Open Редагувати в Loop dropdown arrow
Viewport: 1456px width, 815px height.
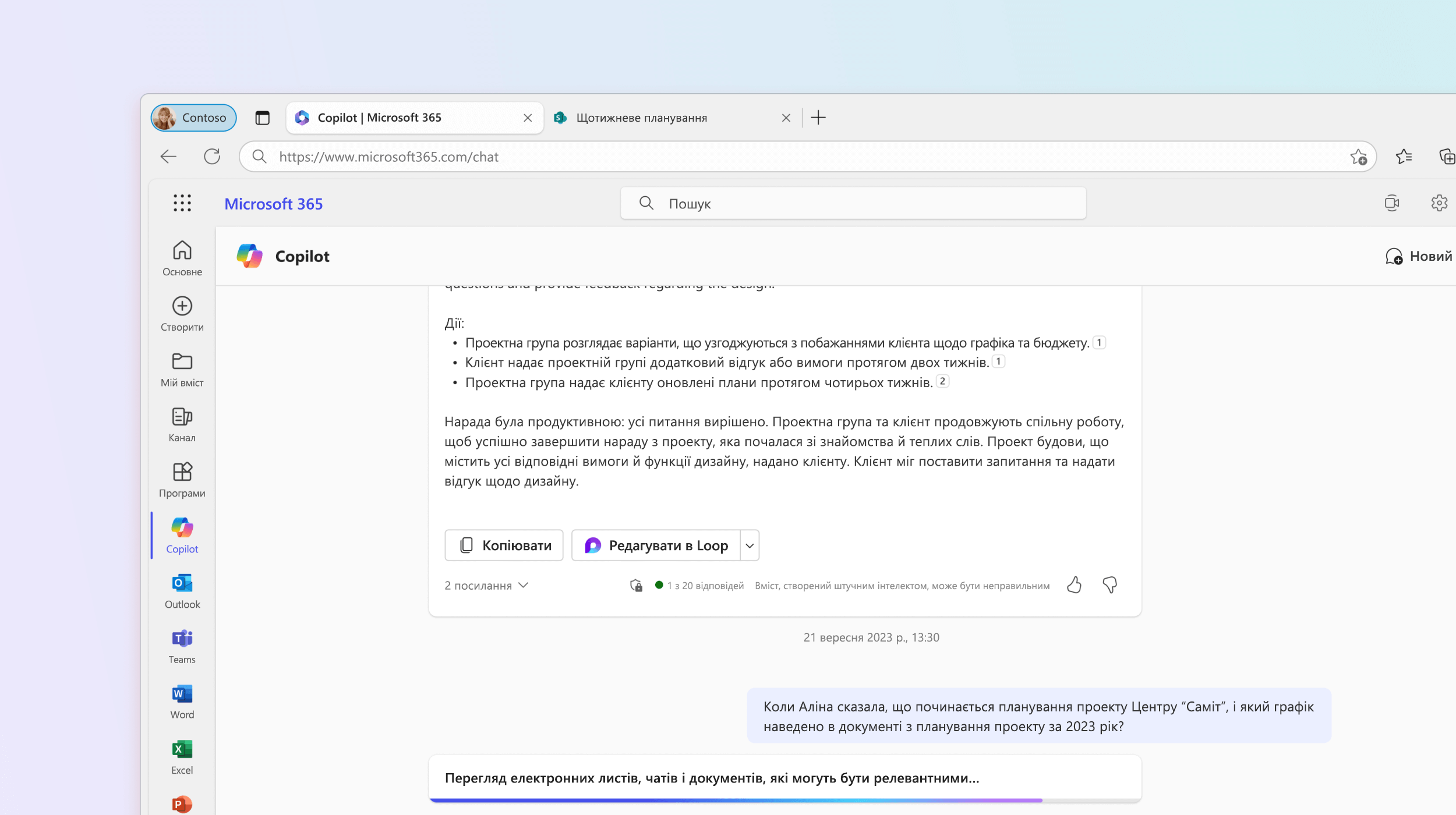click(x=750, y=545)
